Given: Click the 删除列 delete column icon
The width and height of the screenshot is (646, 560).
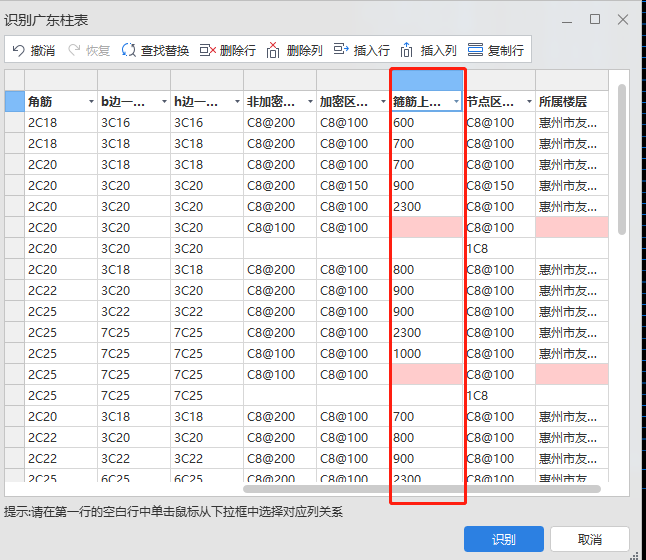Looking at the screenshot, I should point(273,50).
